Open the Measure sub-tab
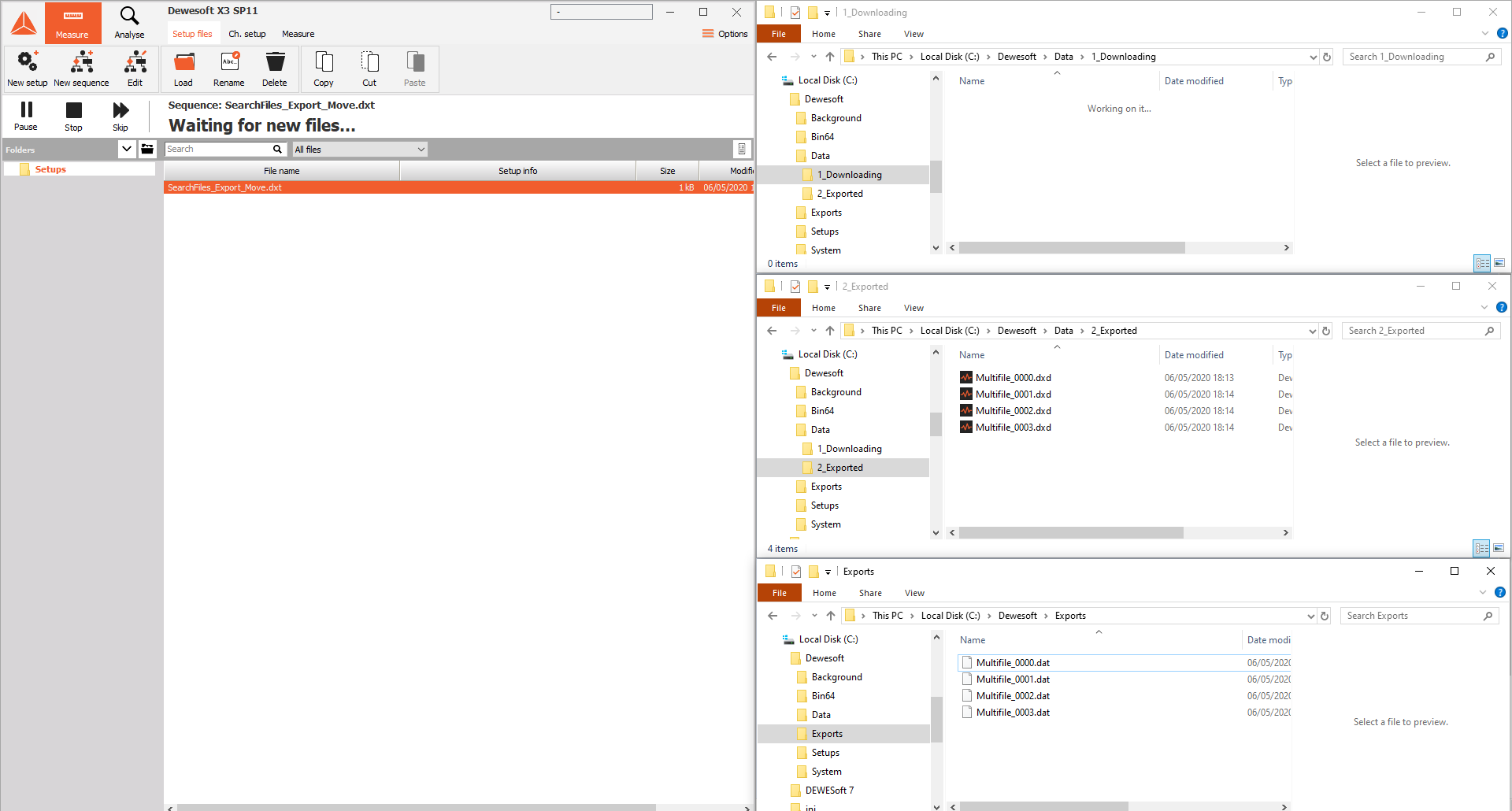The width and height of the screenshot is (1512, 811). [x=298, y=34]
